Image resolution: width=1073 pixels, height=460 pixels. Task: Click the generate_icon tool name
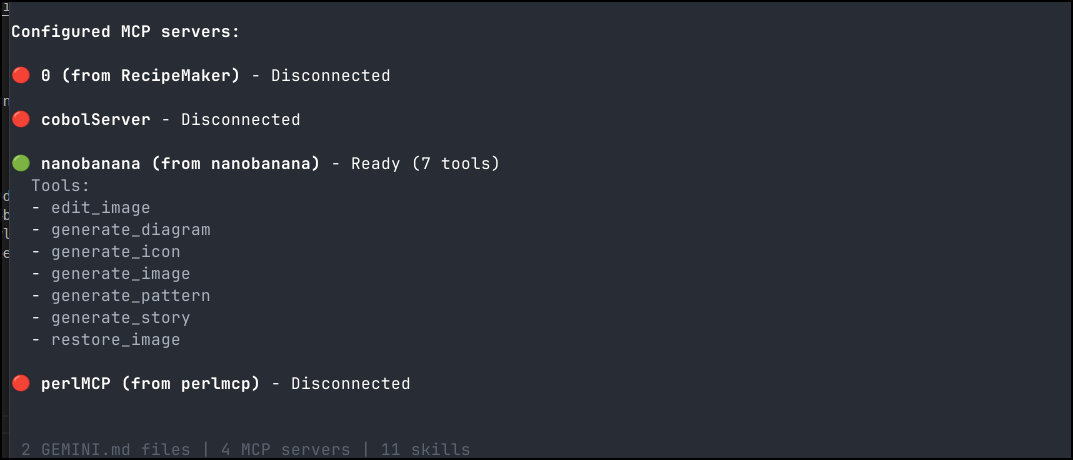pyautogui.click(x=115, y=252)
